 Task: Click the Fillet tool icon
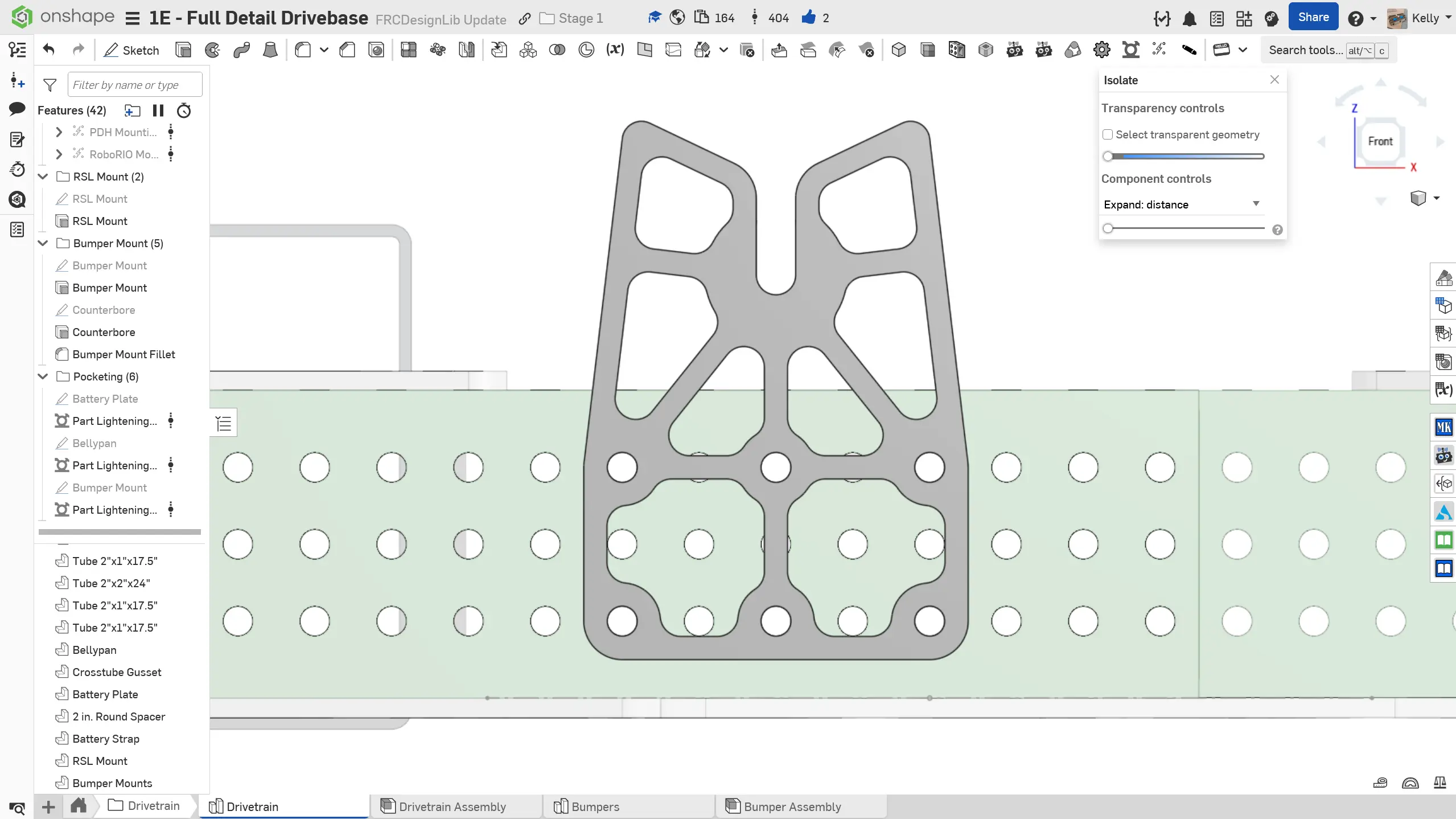pyautogui.click(x=303, y=50)
